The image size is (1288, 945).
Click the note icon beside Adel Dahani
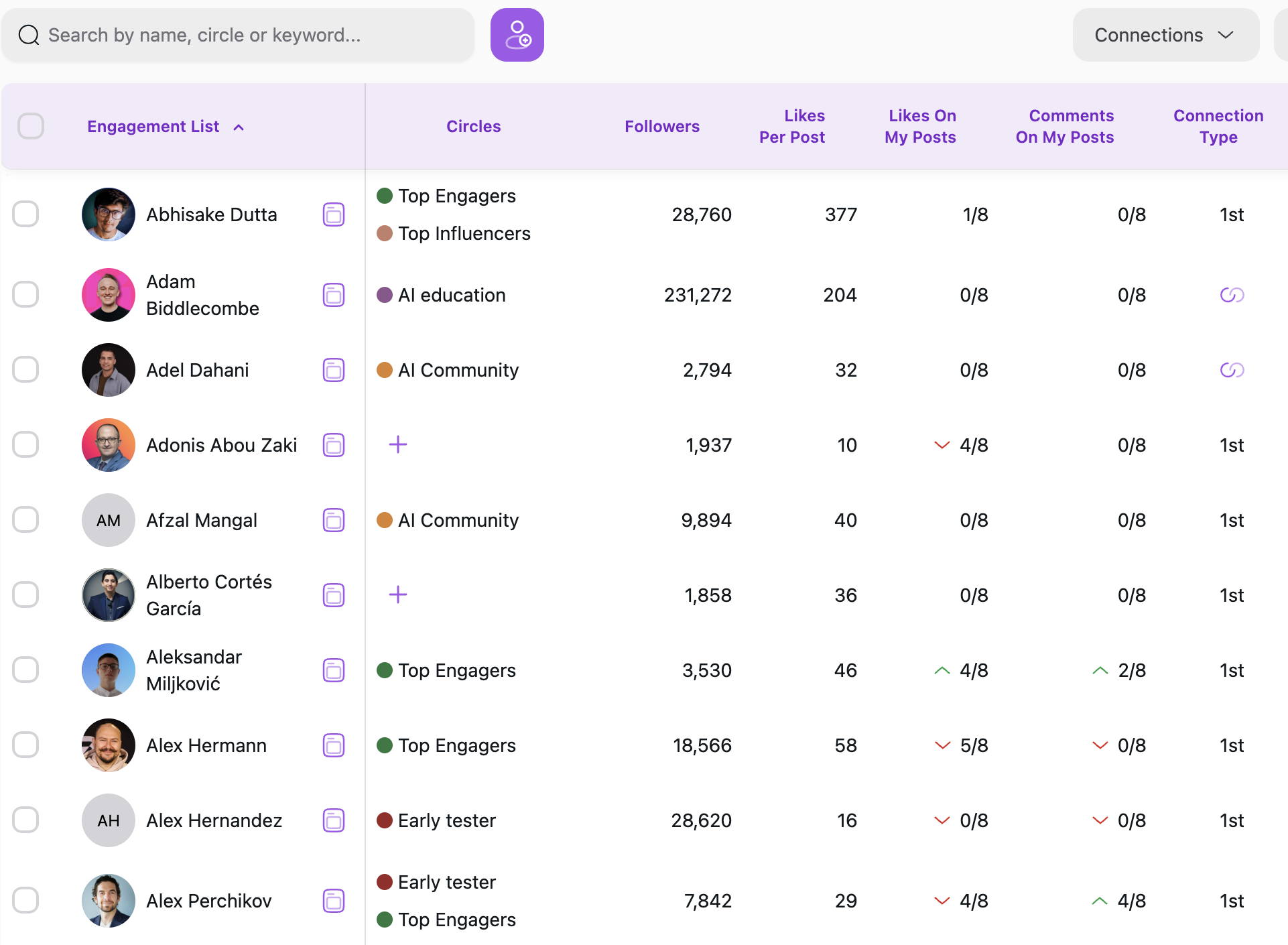[333, 370]
